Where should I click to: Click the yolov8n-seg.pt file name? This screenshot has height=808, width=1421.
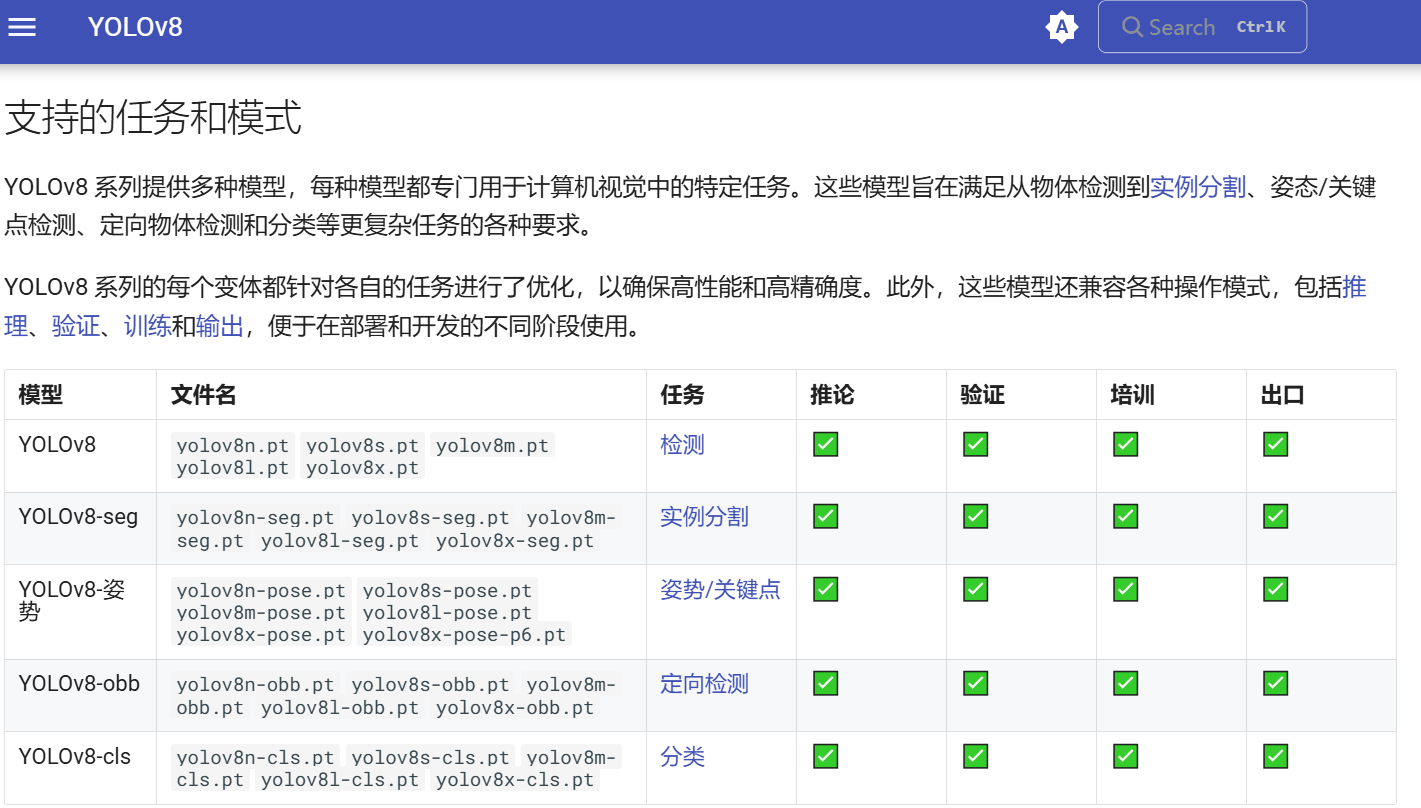pos(256,518)
